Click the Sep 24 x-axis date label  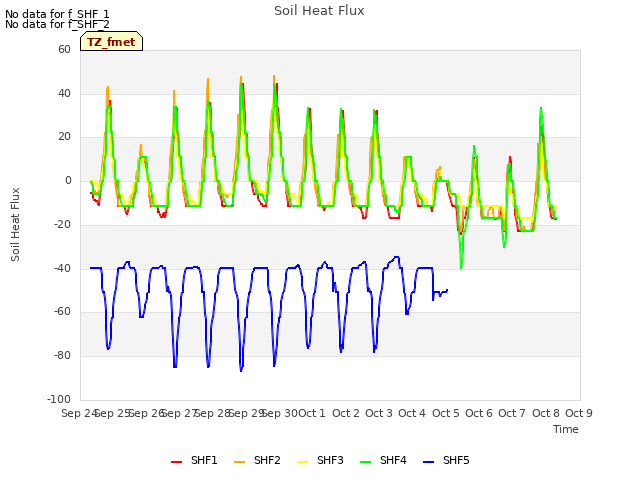(79, 413)
